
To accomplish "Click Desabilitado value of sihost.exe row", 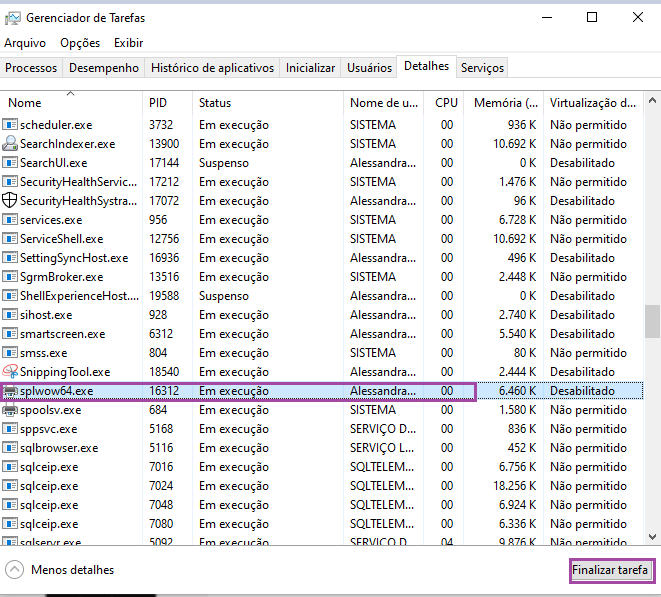I will (x=582, y=315).
